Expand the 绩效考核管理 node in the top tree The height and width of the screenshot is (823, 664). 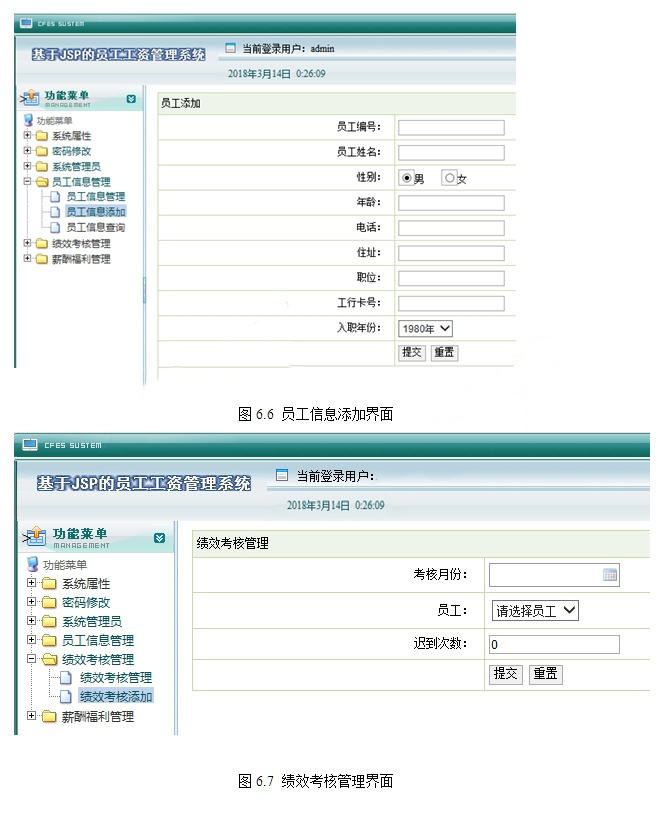[27, 243]
